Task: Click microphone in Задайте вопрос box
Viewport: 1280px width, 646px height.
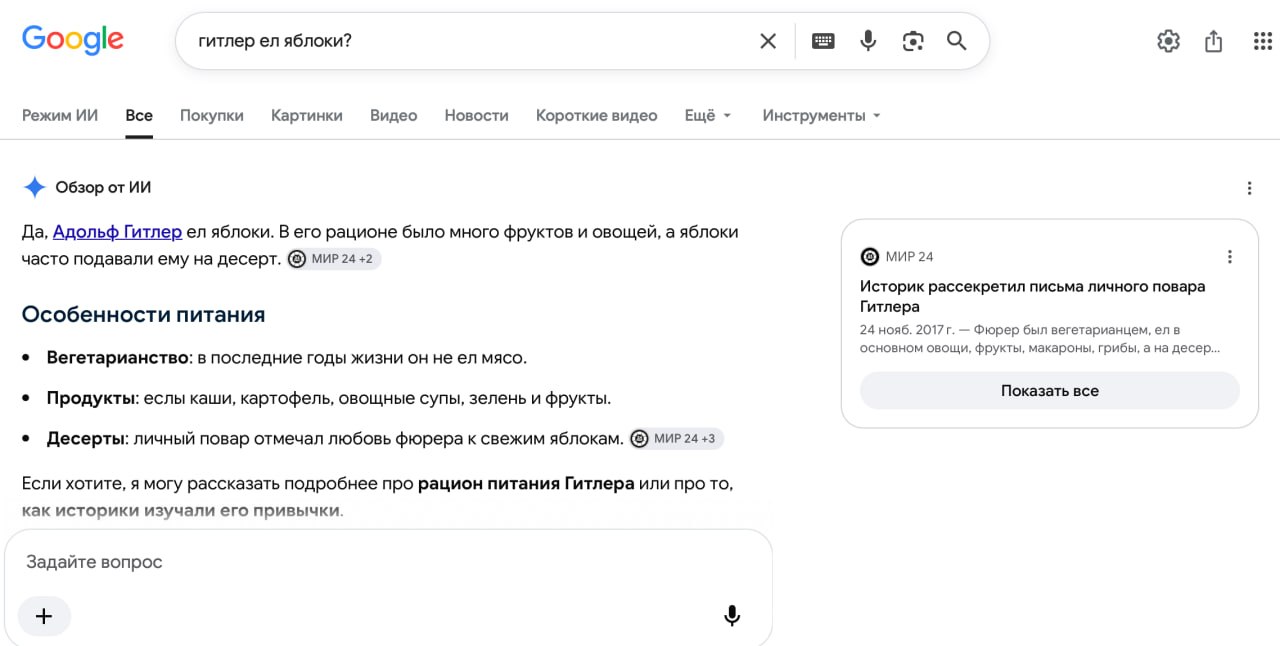Action: [x=732, y=616]
